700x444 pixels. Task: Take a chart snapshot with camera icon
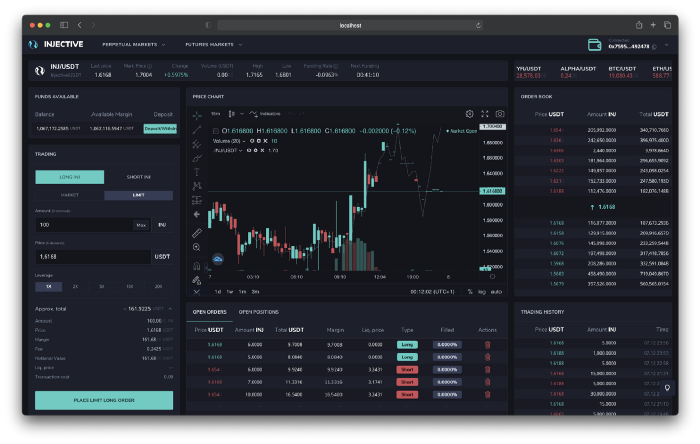tap(500, 114)
